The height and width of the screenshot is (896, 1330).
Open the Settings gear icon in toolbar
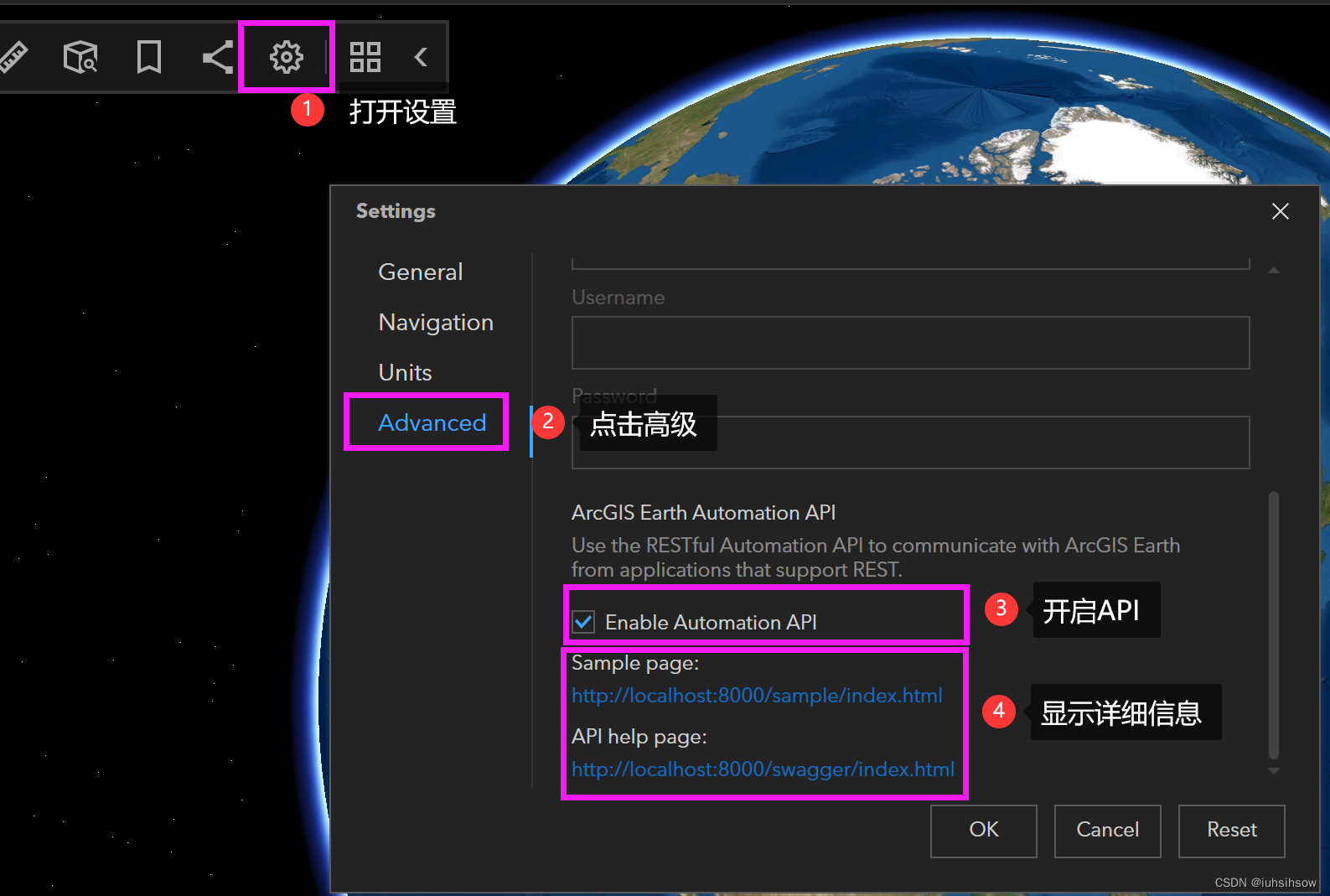tap(287, 57)
